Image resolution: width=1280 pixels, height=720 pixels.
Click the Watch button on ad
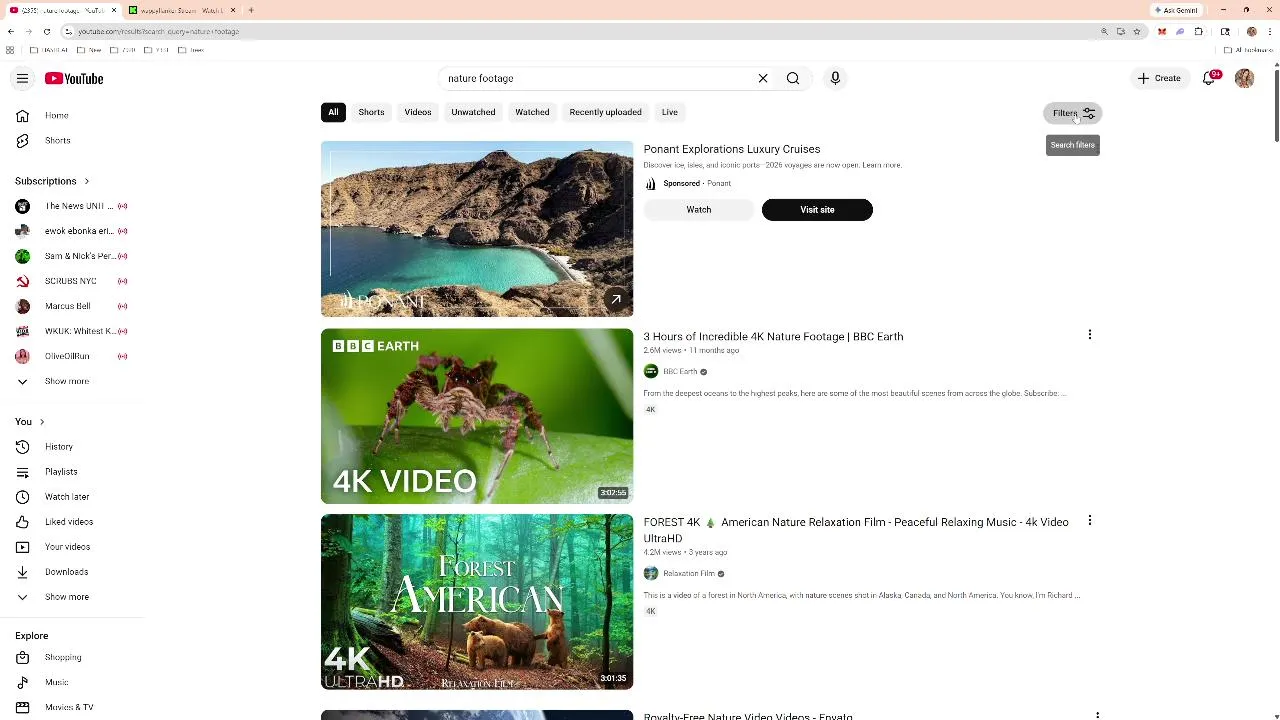click(x=699, y=210)
